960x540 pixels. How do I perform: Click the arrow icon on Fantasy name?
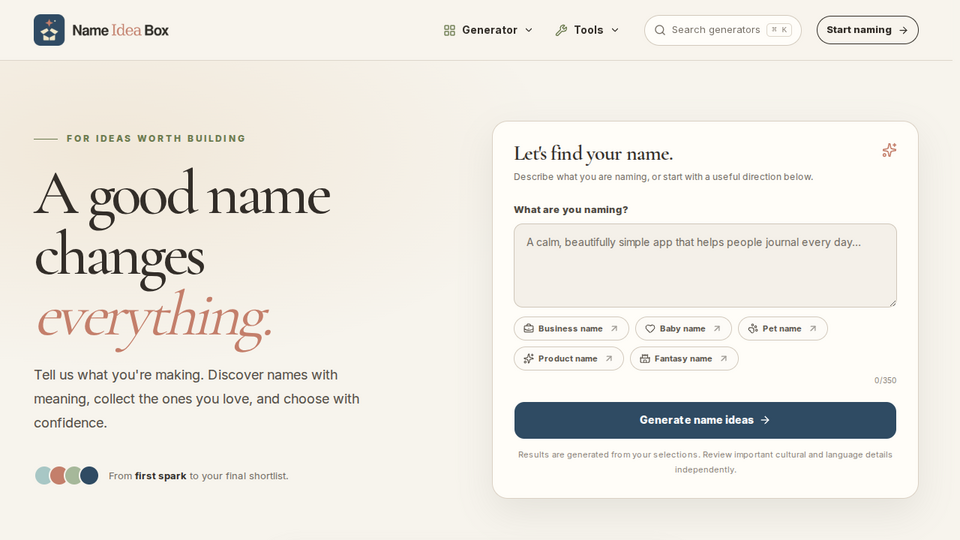[x=724, y=359]
